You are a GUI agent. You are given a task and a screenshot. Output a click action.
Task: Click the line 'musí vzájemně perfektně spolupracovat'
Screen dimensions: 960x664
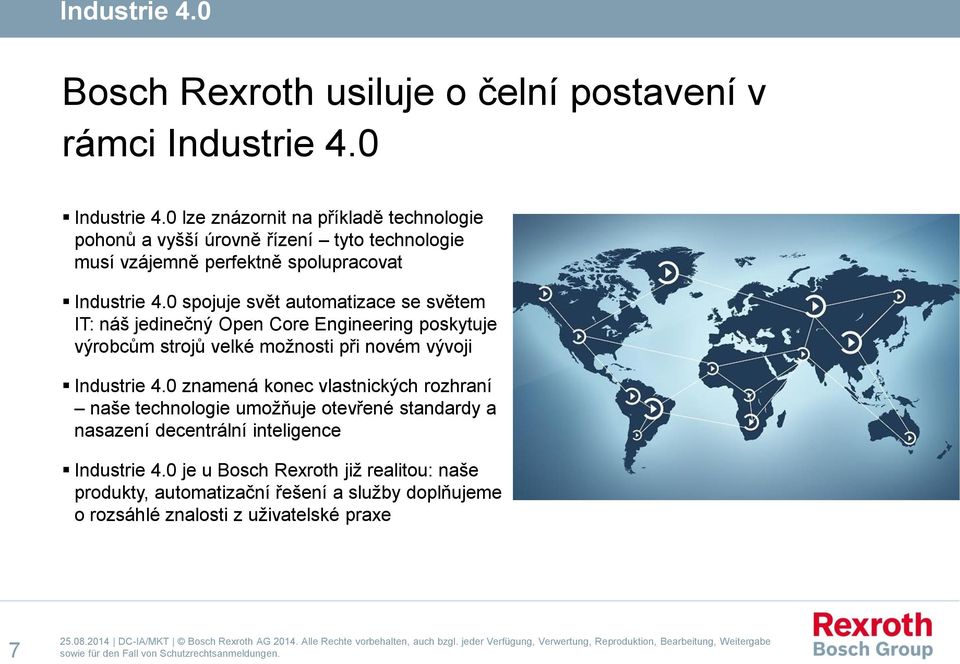(x=238, y=263)
